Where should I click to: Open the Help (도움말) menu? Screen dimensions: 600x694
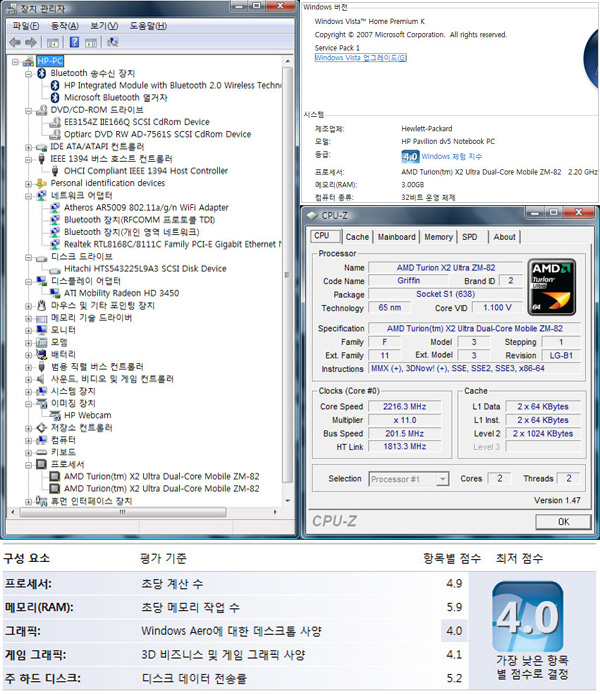click(x=148, y=26)
